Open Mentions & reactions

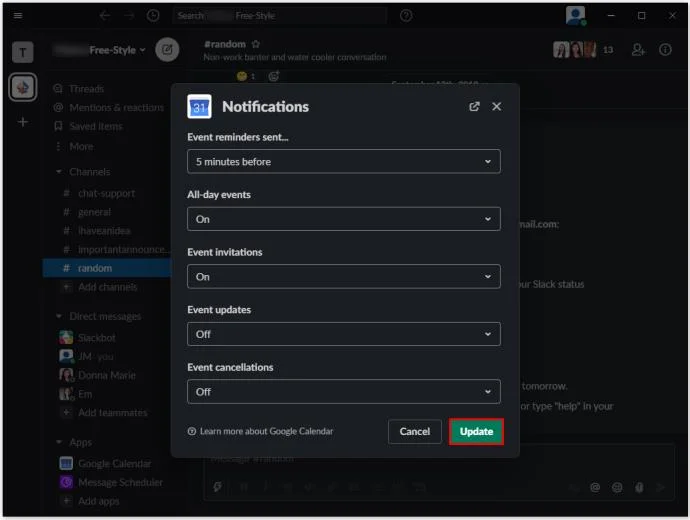(116, 107)
